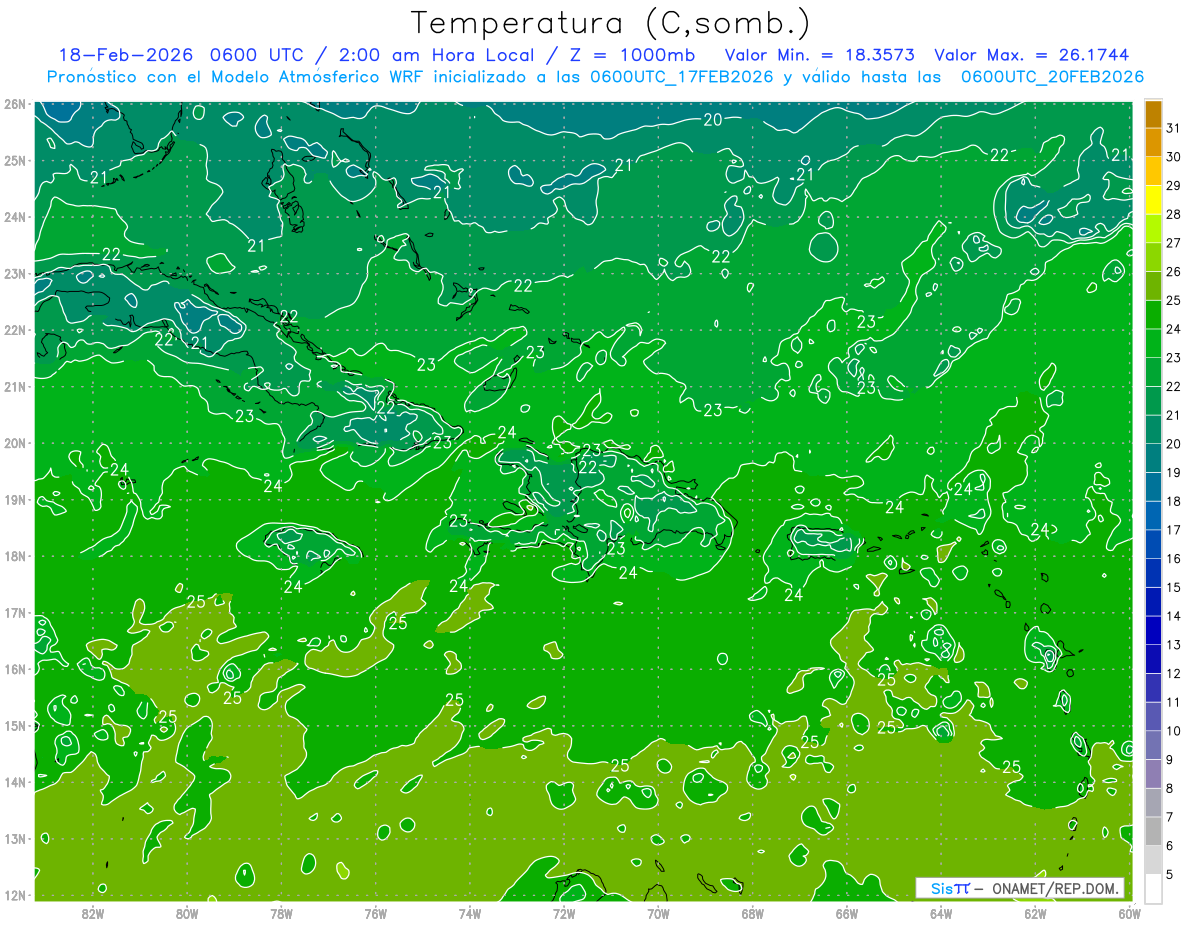Click the 70W longitude axis label
The image size is (1200, 927).
pyautogui.click(x=658, y=912)
